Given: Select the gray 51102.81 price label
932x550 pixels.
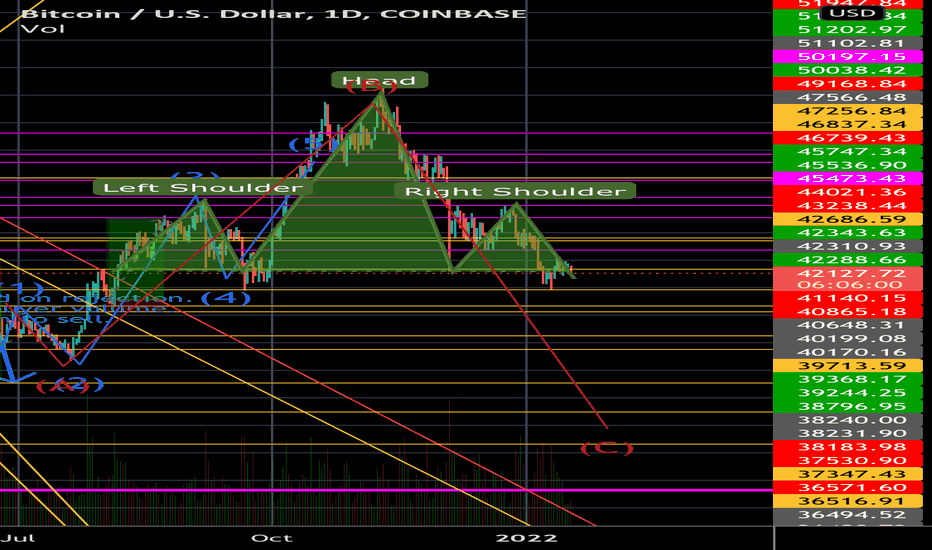Looking at the screenshot, I should 848,43.
